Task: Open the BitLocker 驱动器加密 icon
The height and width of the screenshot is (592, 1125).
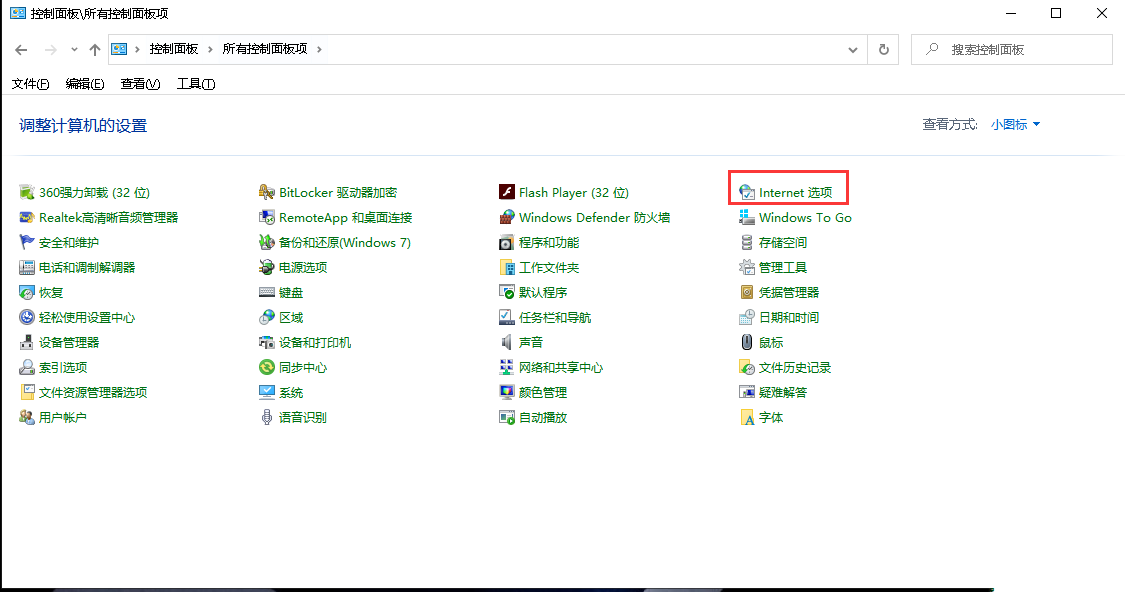Action: [x=267, y=192]
